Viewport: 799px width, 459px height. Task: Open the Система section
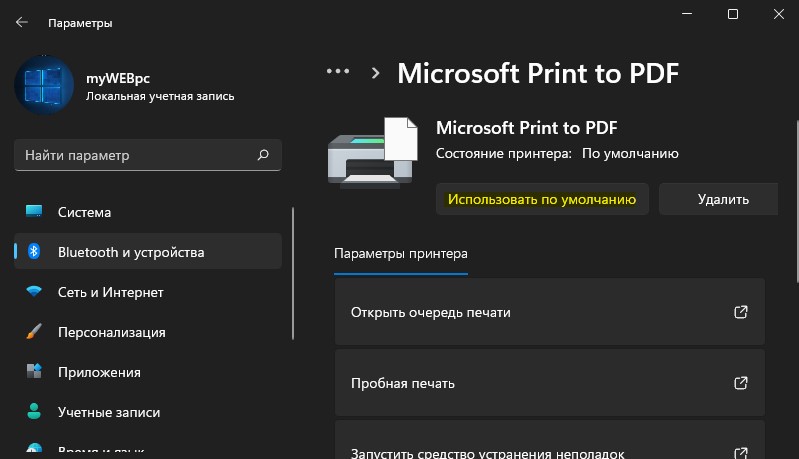coord(148,212)
